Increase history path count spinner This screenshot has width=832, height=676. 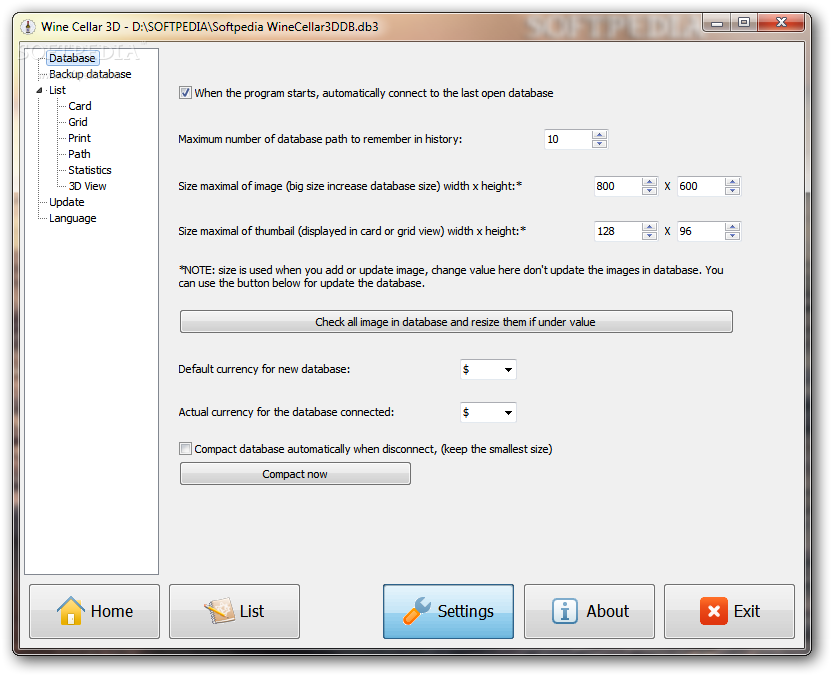pos(599,135)
